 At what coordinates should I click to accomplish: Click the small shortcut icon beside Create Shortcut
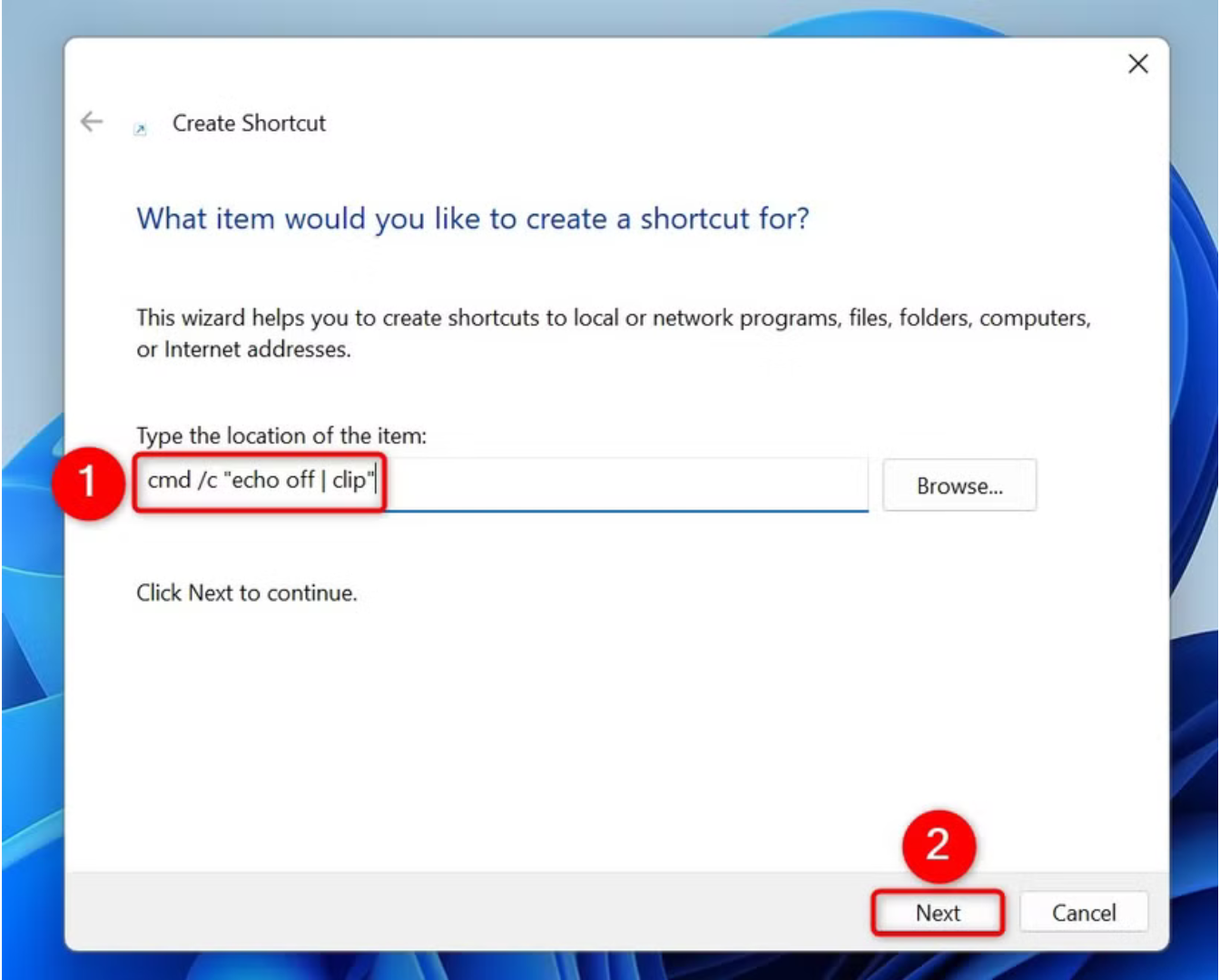pos(141,129)
